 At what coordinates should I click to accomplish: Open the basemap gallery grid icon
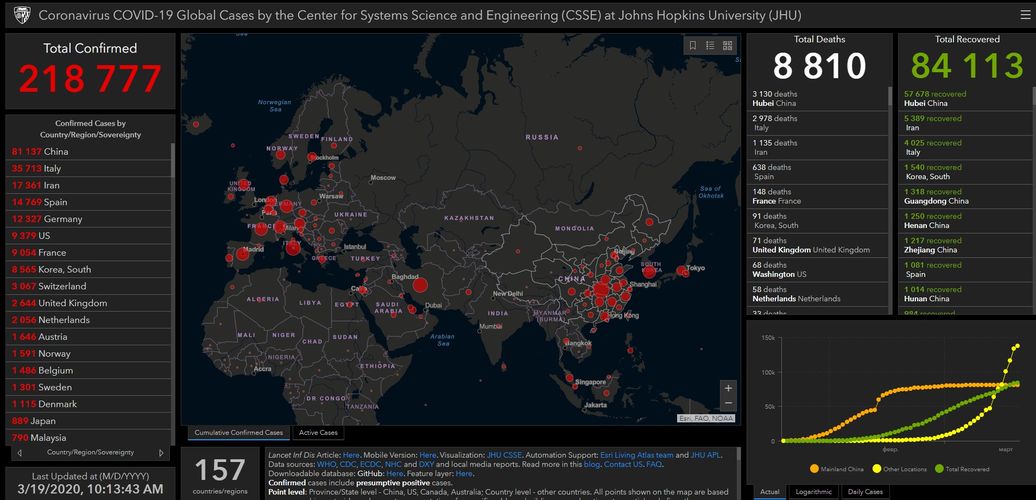[728, 45]
